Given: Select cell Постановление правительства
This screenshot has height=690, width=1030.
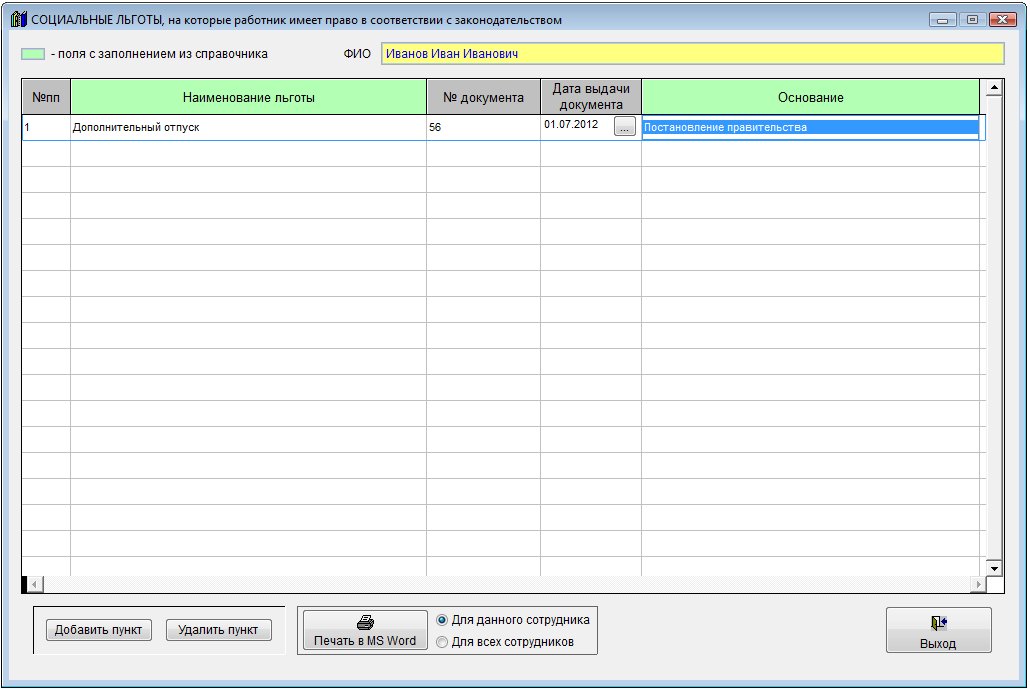Looking at the screenshot, I should click(811, 127).
